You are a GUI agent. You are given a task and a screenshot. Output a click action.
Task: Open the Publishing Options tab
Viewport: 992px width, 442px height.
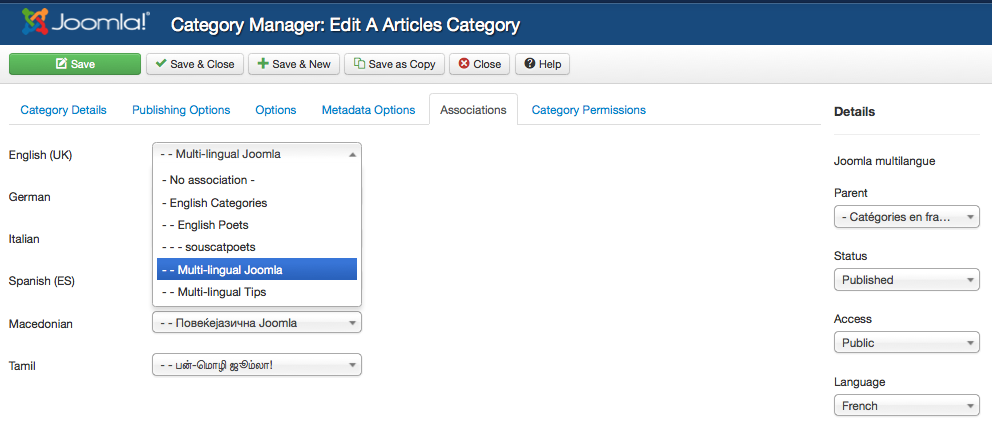click(x=181, y=110)
